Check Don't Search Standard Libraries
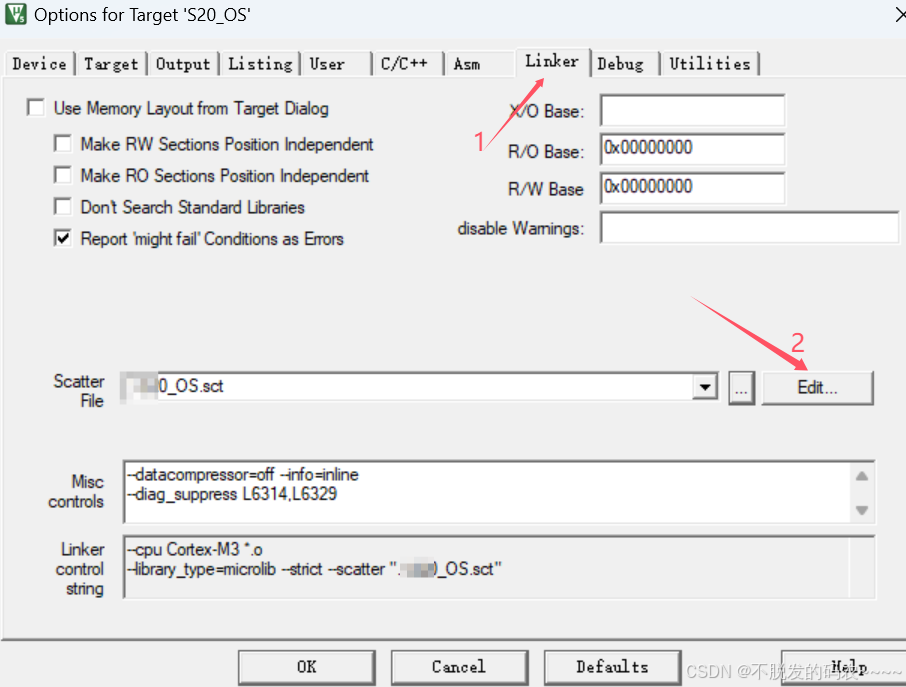 coord(63,207)
